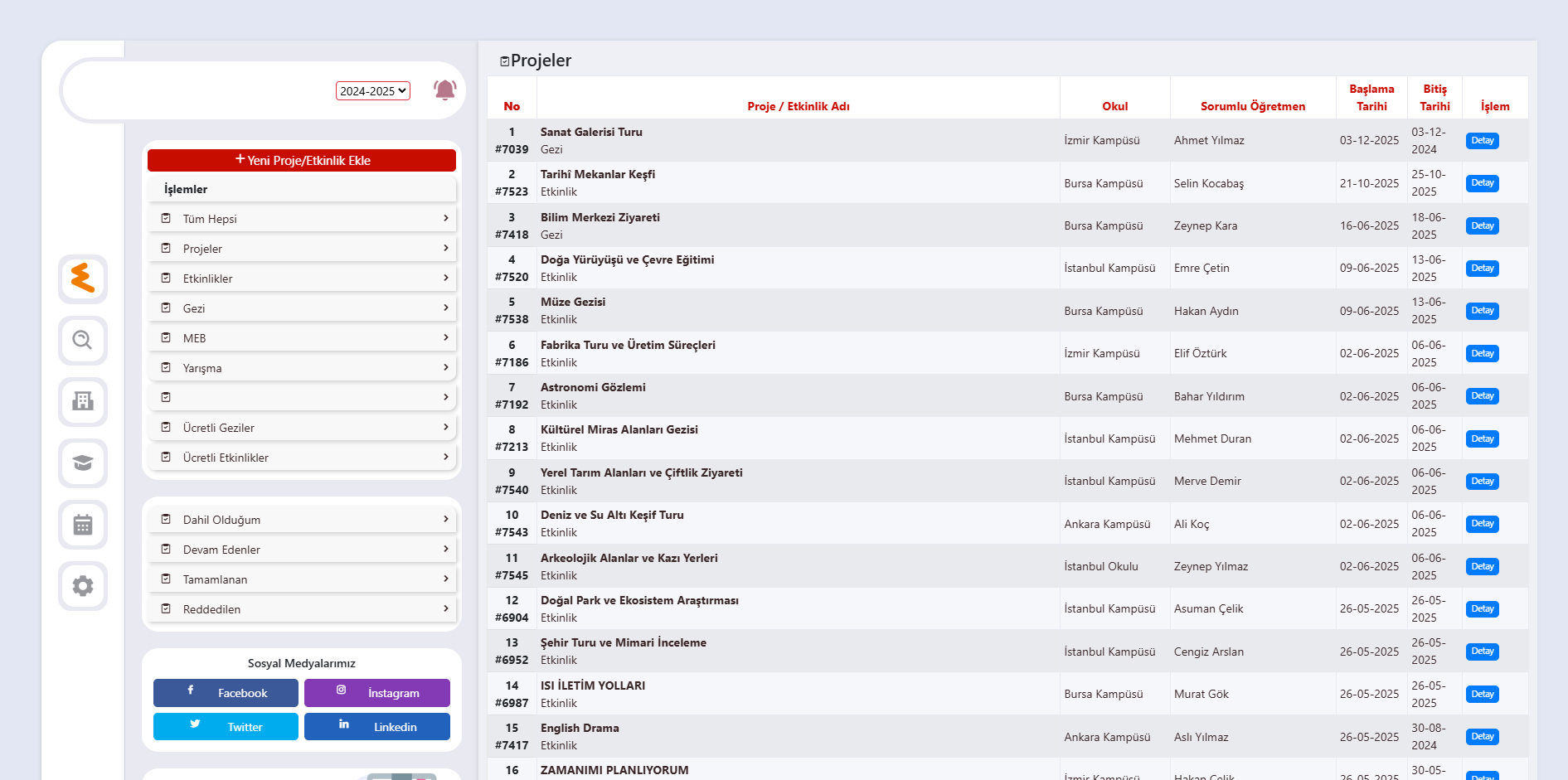The width and height of the screenshot is (1568, 780).
Task: Open the calendar icon in sidebar
Action: [x=83, y=524]
